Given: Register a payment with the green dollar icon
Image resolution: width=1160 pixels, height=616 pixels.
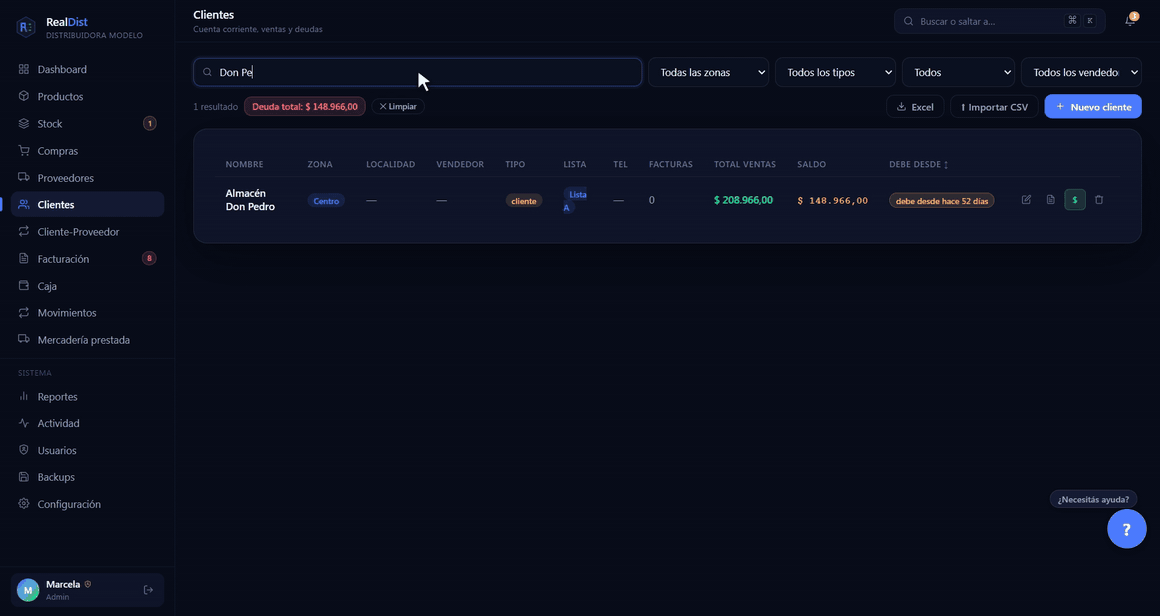Looking at the screenshot, I should (x=1075, y=200).
